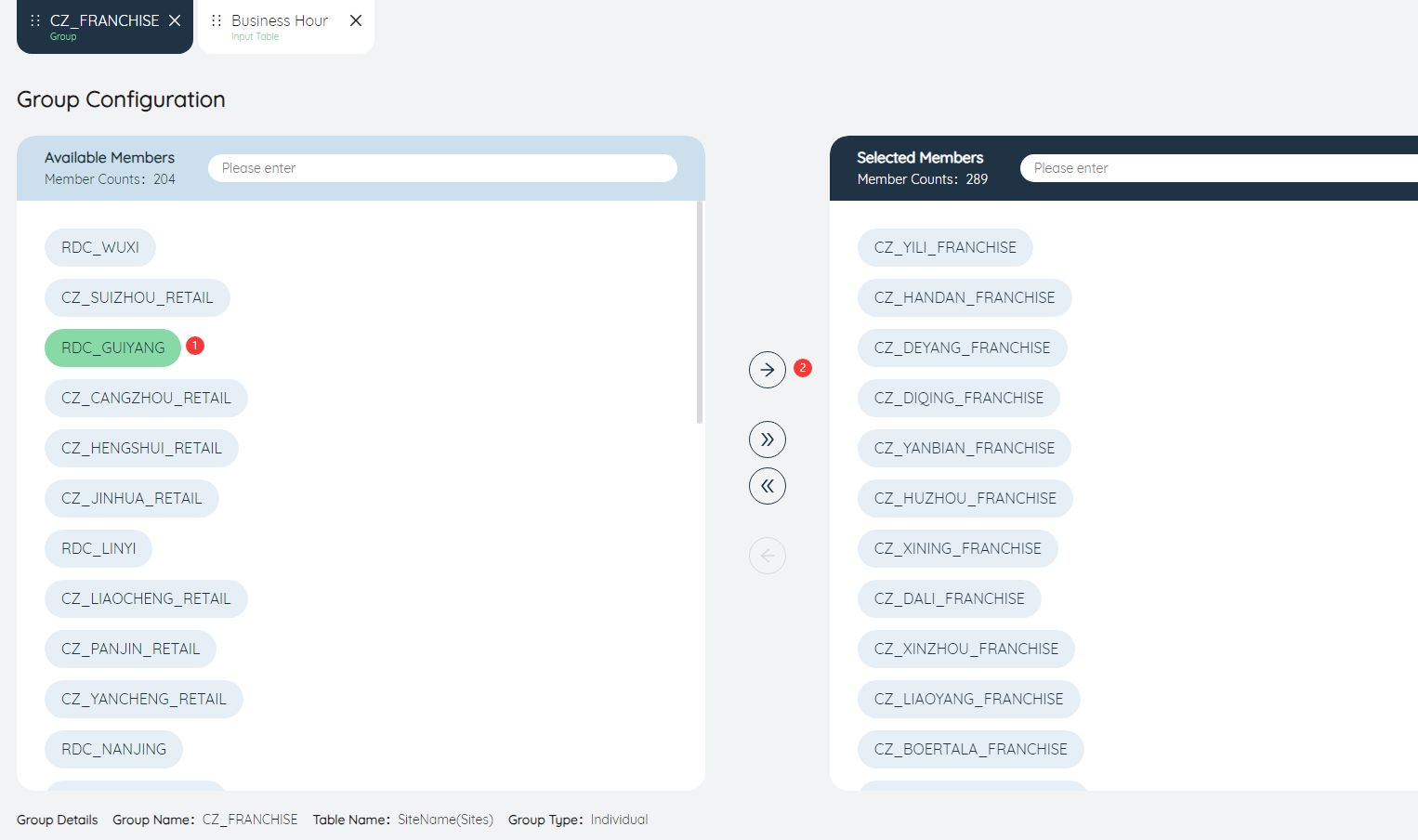
Task: Select CZ_PANJIN_RETAIL member
Action: coord(130,649)
